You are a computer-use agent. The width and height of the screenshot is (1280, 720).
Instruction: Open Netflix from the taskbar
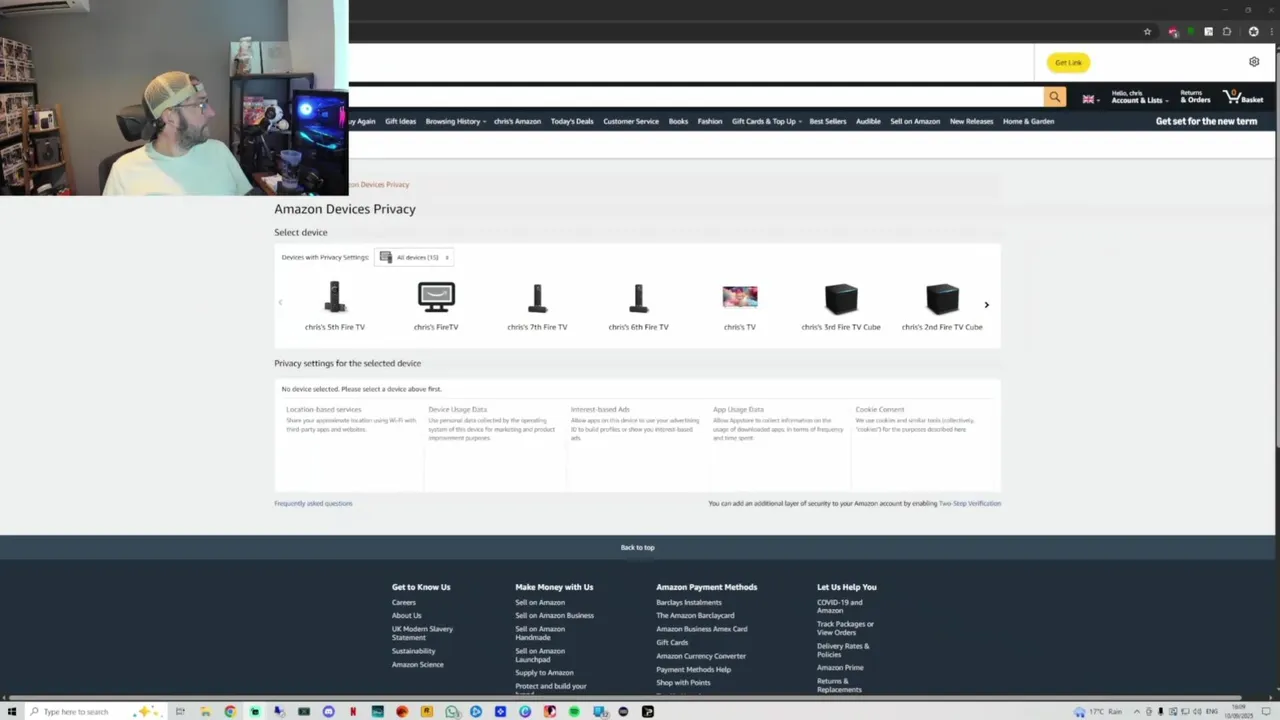point(353,712)
